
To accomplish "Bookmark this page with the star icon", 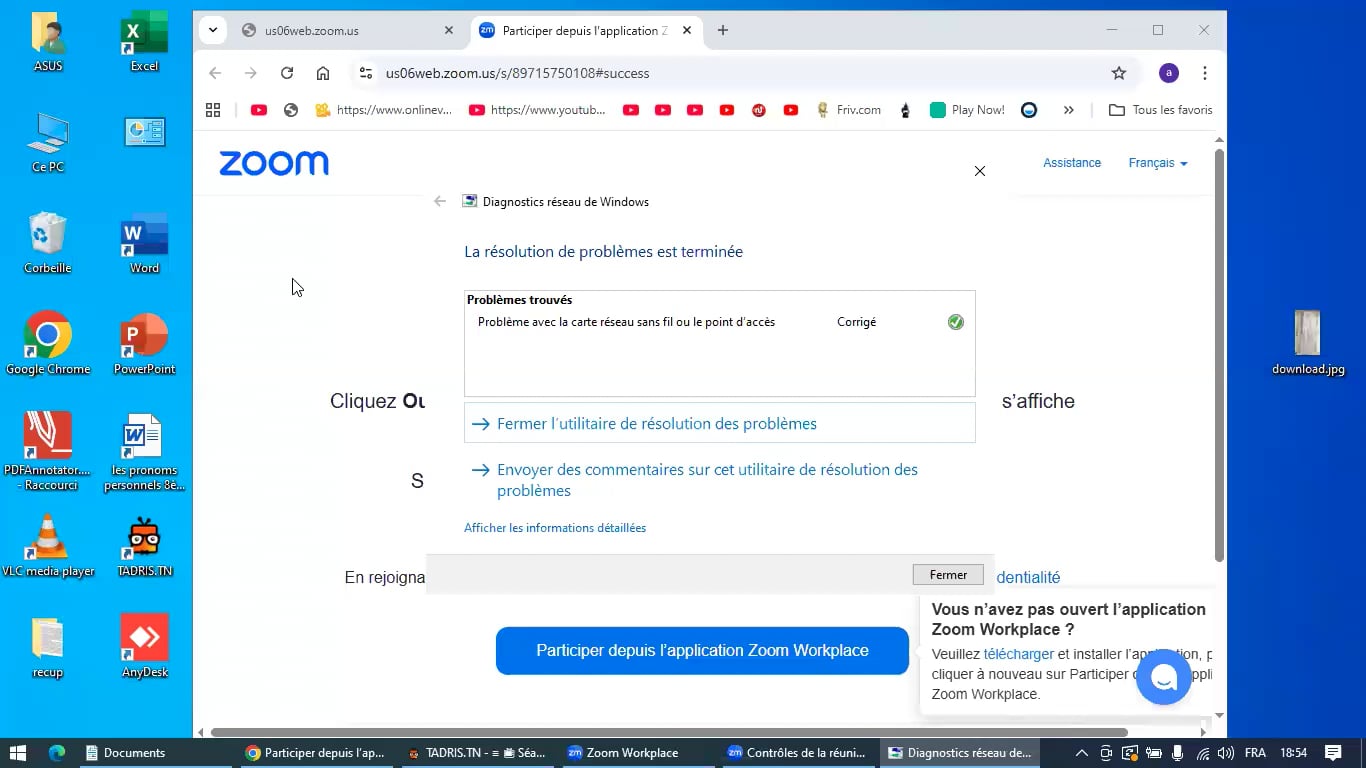I will coord(1119,73).
